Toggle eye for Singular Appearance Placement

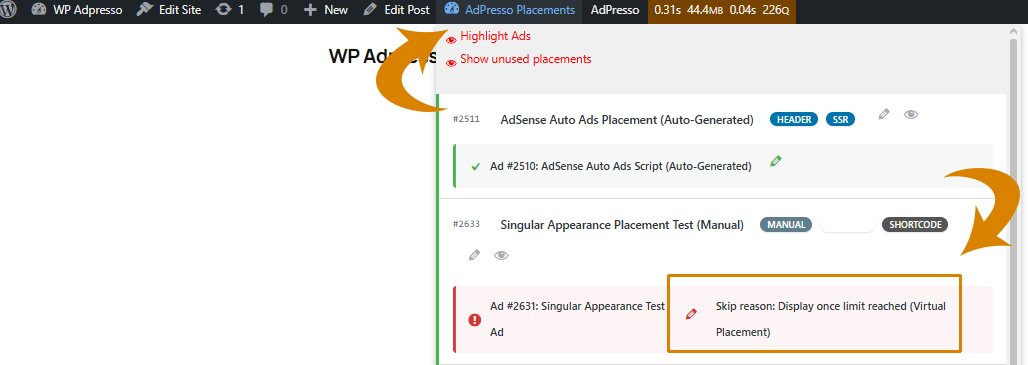tap(501, 256)
